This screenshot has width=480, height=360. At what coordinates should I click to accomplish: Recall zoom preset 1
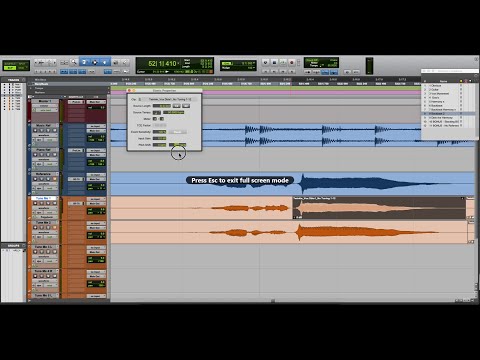(36, 71)
